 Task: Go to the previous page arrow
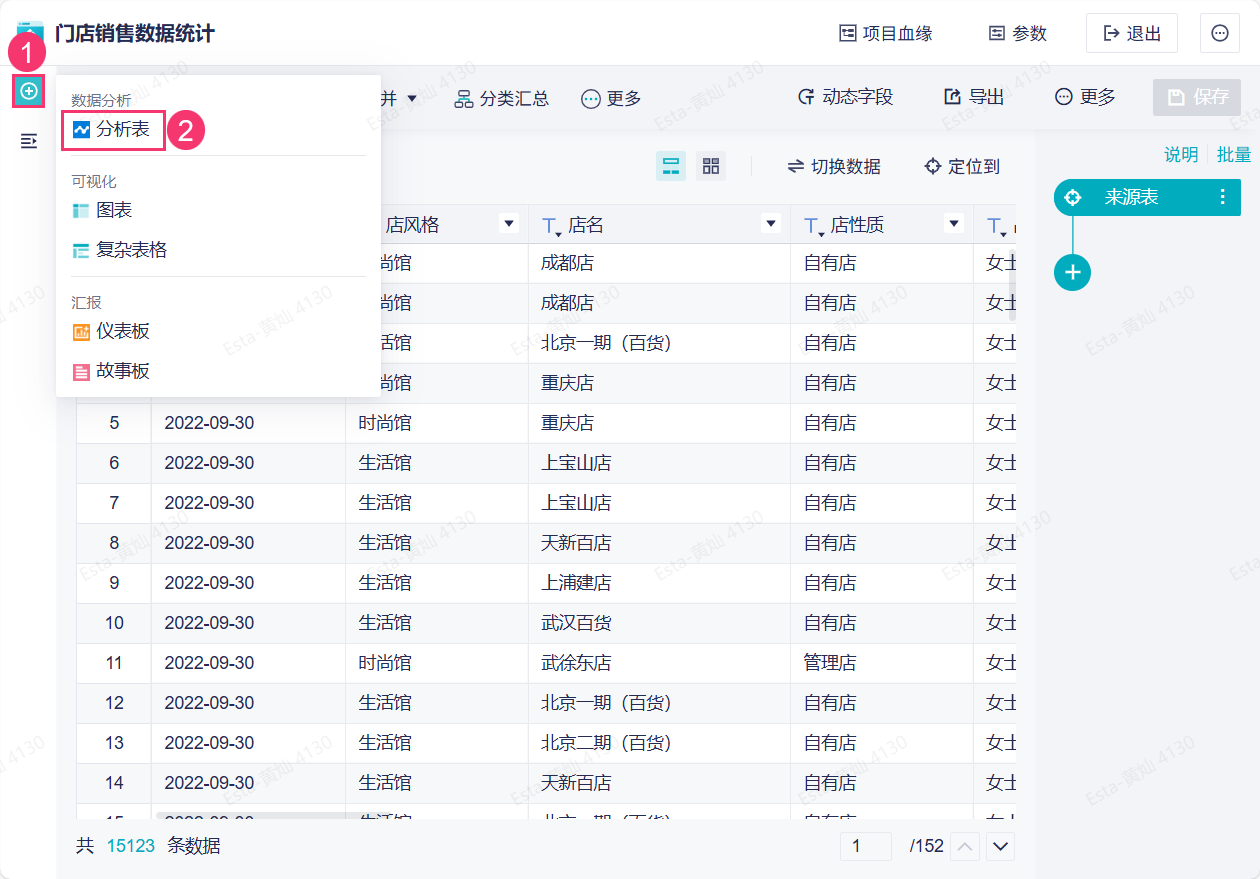tap(965, 846)
